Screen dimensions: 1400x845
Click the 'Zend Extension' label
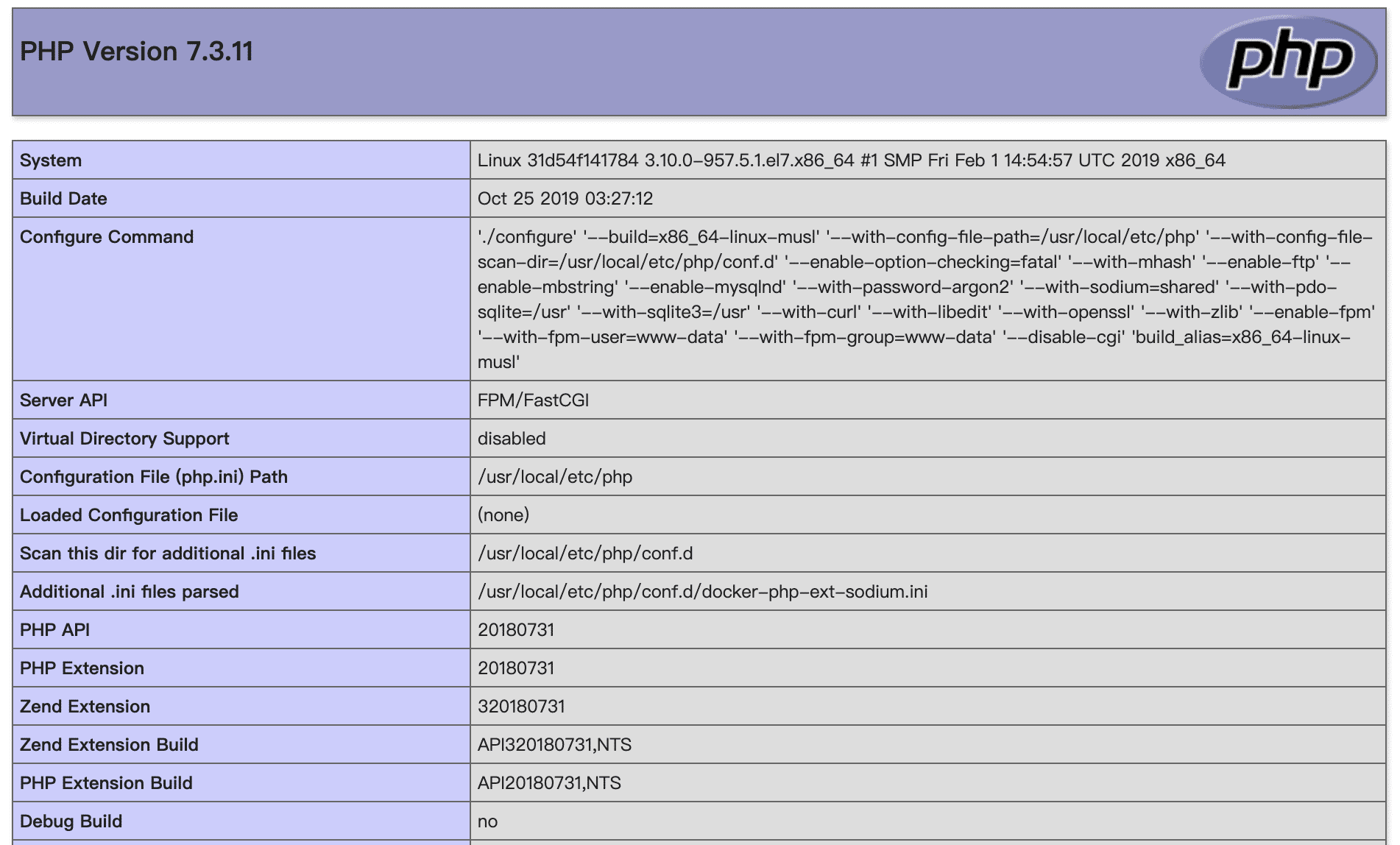click(85, 707)
